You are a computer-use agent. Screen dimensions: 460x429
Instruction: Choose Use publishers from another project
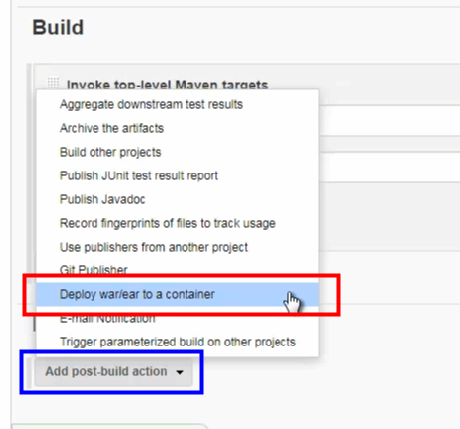point(154,247)
